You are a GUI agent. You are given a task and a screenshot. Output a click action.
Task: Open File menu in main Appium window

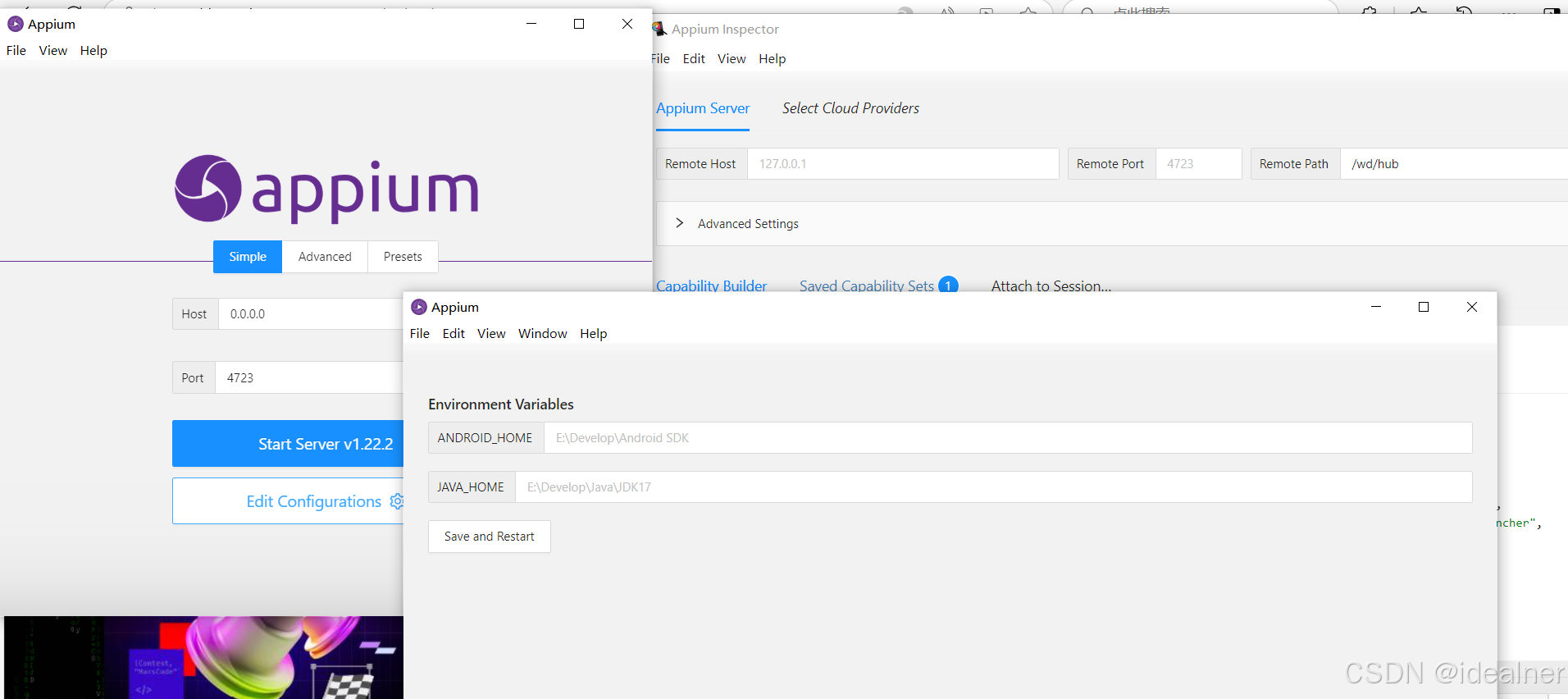16,51
